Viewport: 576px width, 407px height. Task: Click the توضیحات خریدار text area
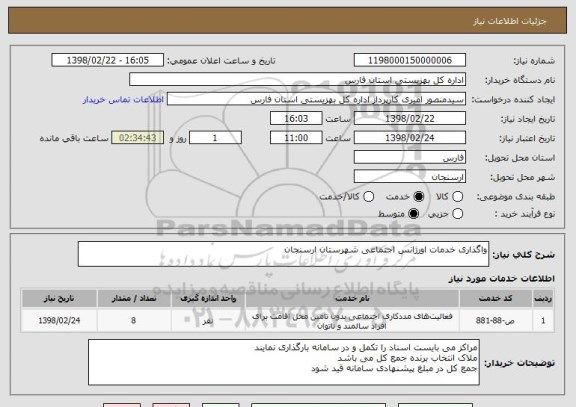[x=284, y=362]
